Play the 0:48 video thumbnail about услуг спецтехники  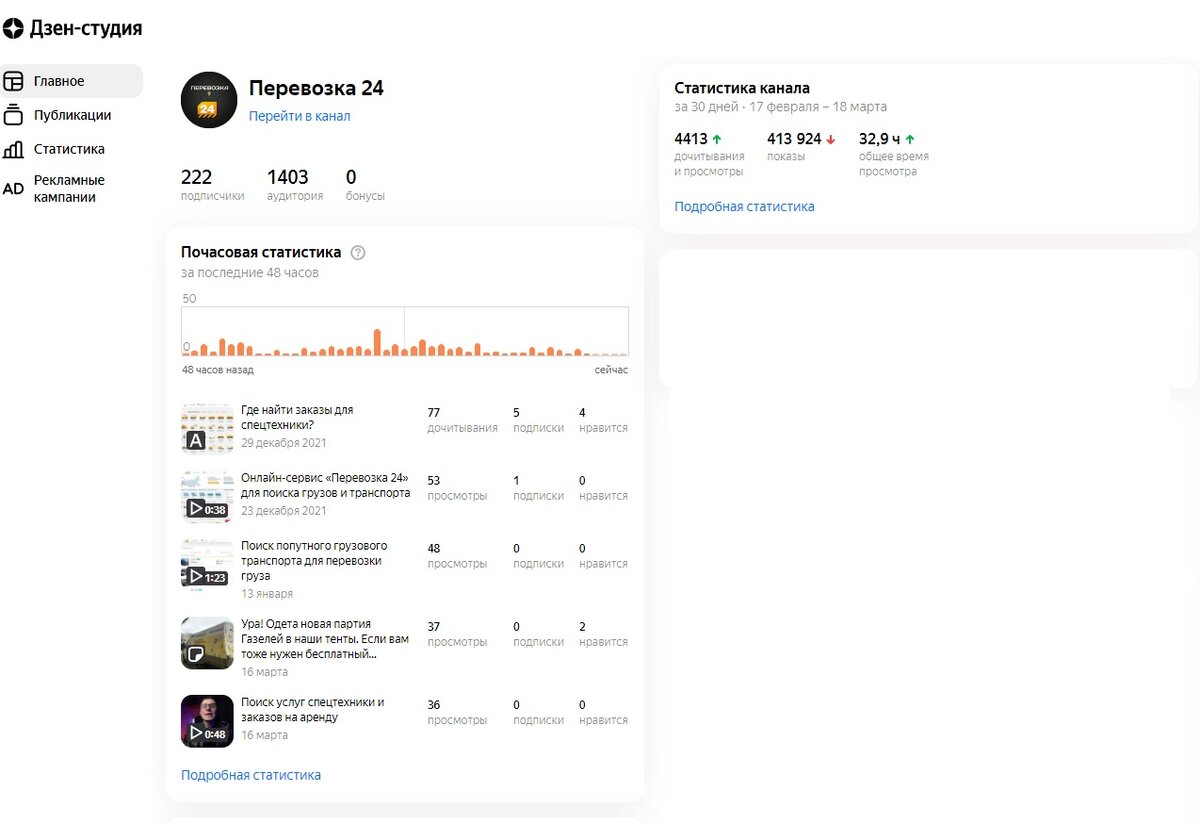tap(207, 721)
